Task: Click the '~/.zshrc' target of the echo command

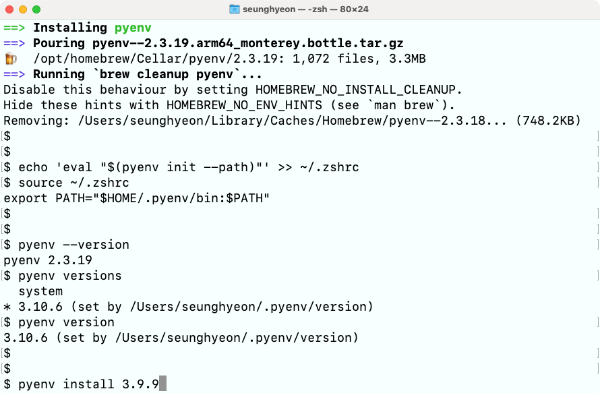Action: pos(329,167)
